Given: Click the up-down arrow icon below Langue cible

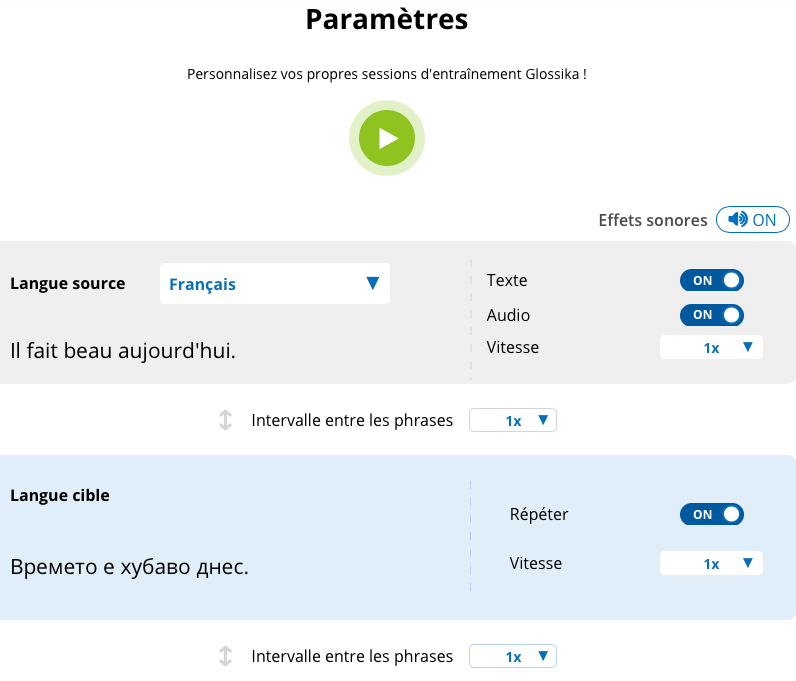Looking at the screenshot, I should [x=226, y=657].
